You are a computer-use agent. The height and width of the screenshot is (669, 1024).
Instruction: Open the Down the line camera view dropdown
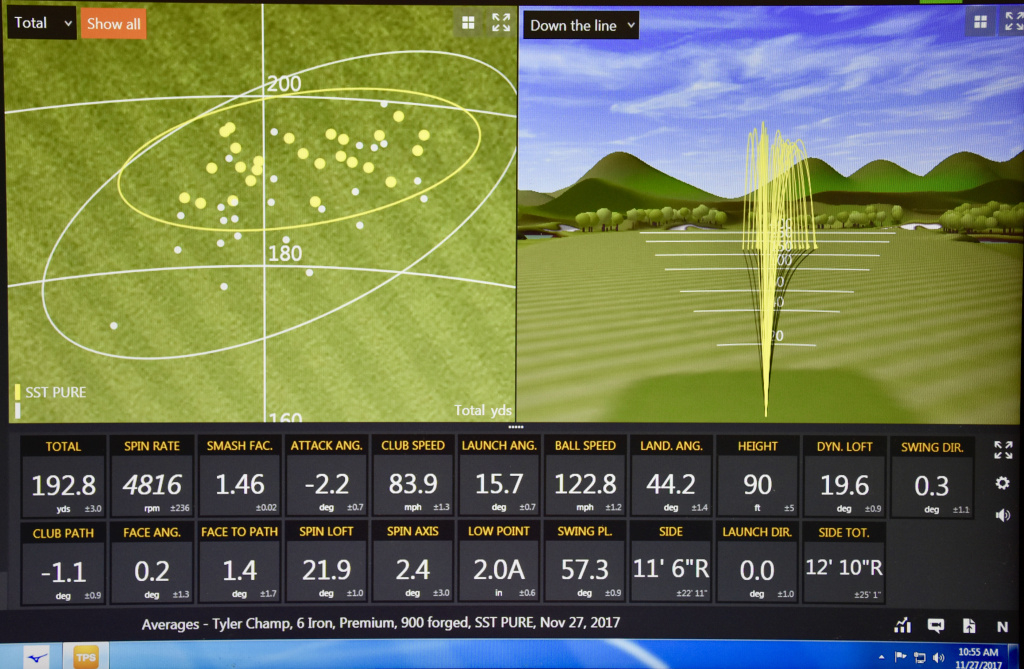[x=579, y=25]
